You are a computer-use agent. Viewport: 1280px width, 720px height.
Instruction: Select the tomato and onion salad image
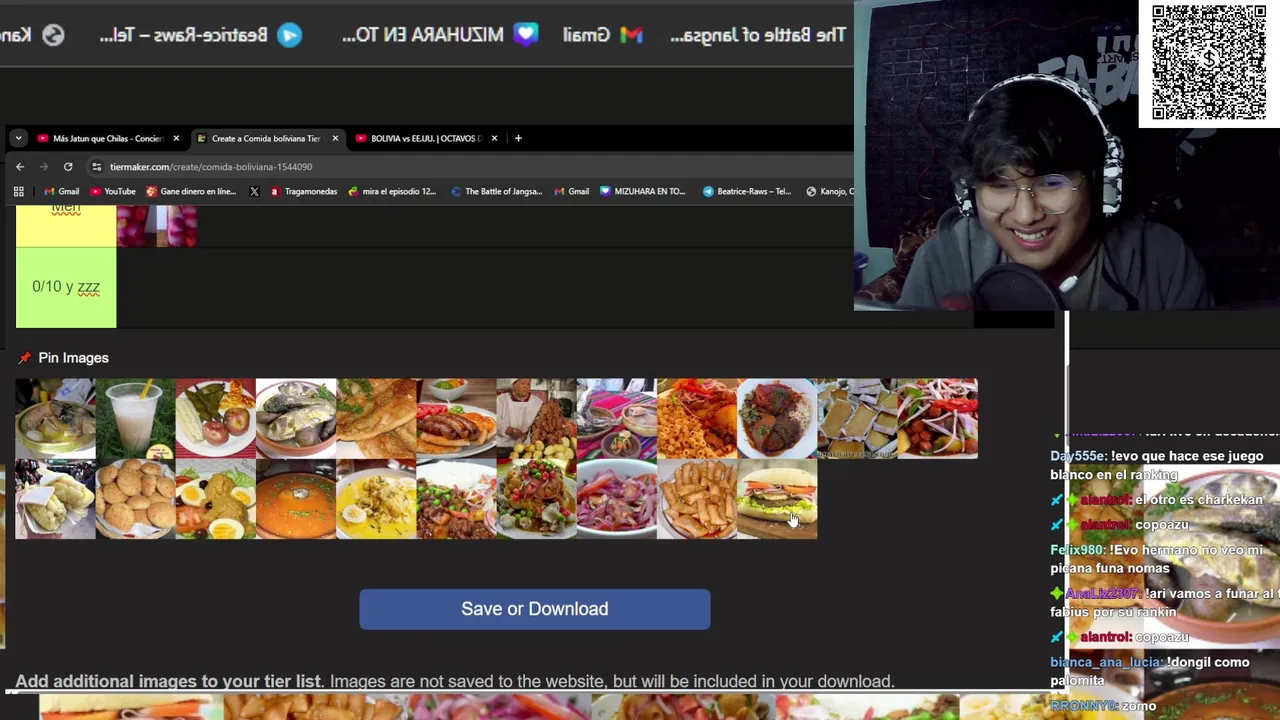937,418
